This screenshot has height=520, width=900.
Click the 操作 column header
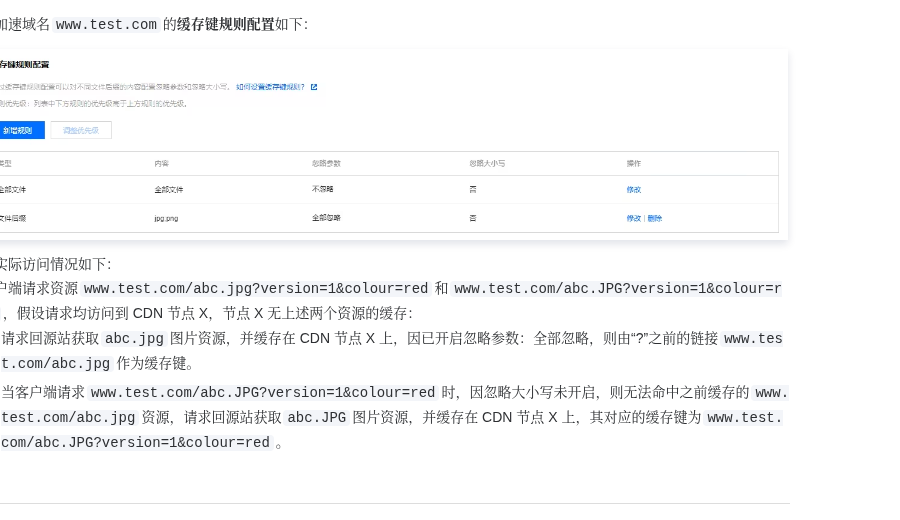tap(634, 164)
